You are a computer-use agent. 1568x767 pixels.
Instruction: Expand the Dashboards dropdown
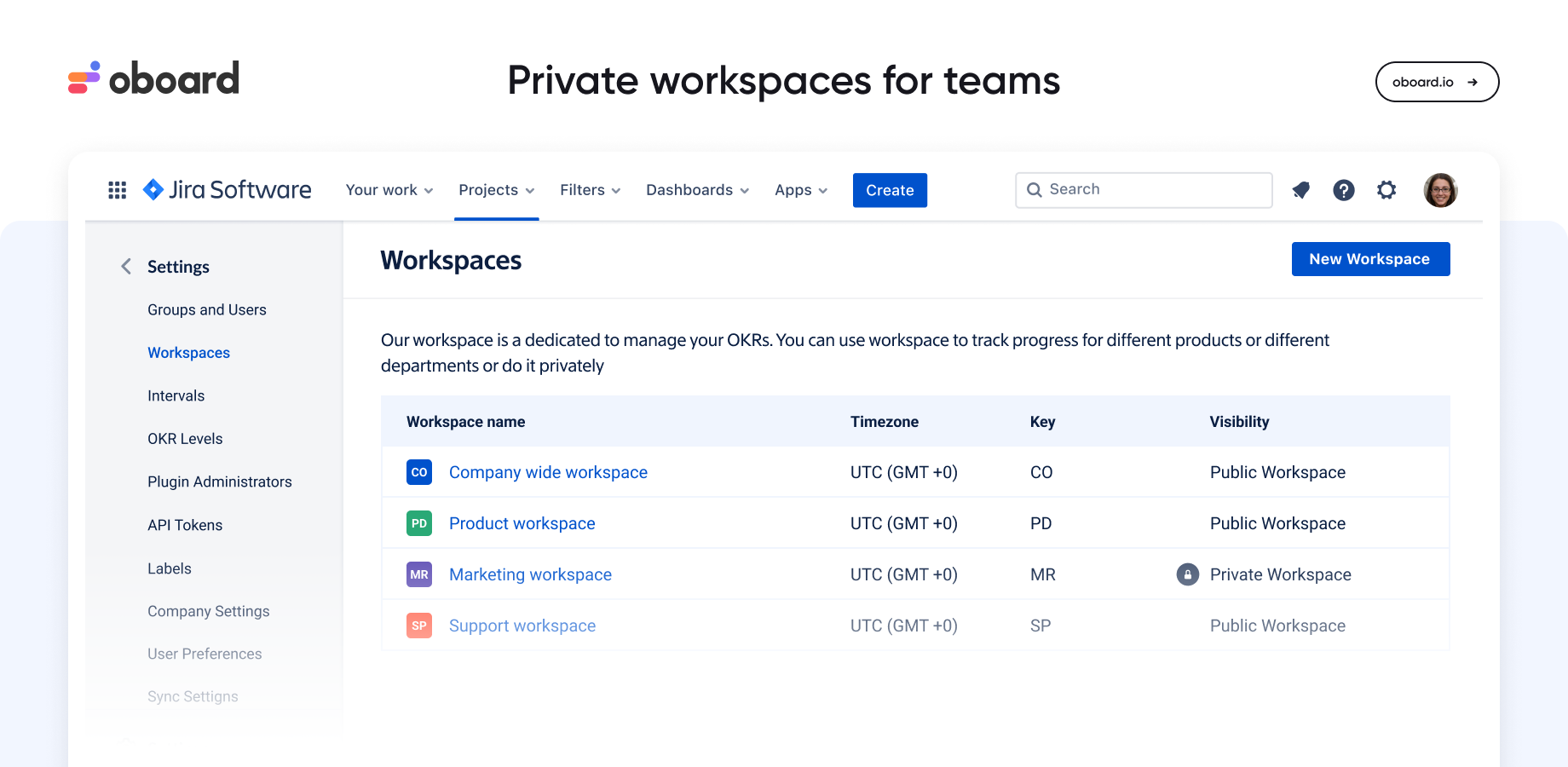(698, 190)
